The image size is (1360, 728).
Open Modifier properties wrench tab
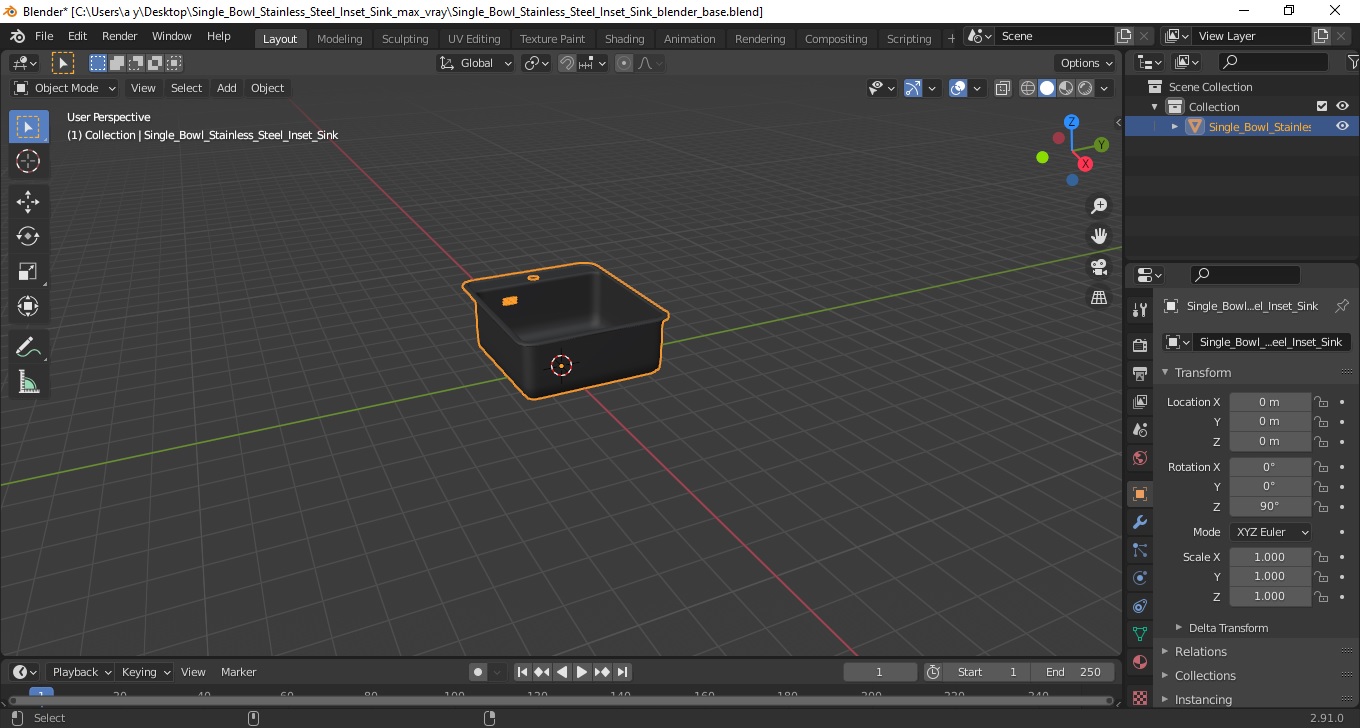tap(1139, 522)
